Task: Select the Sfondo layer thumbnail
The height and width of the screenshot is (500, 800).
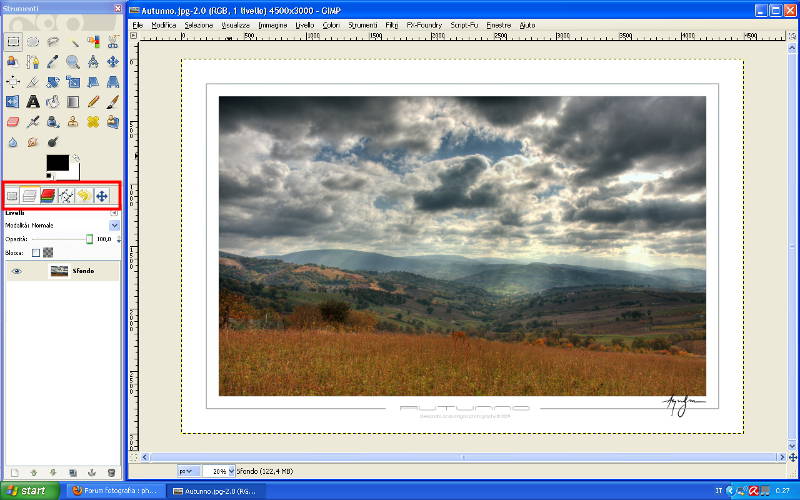Action: click(x=59, y=271)
